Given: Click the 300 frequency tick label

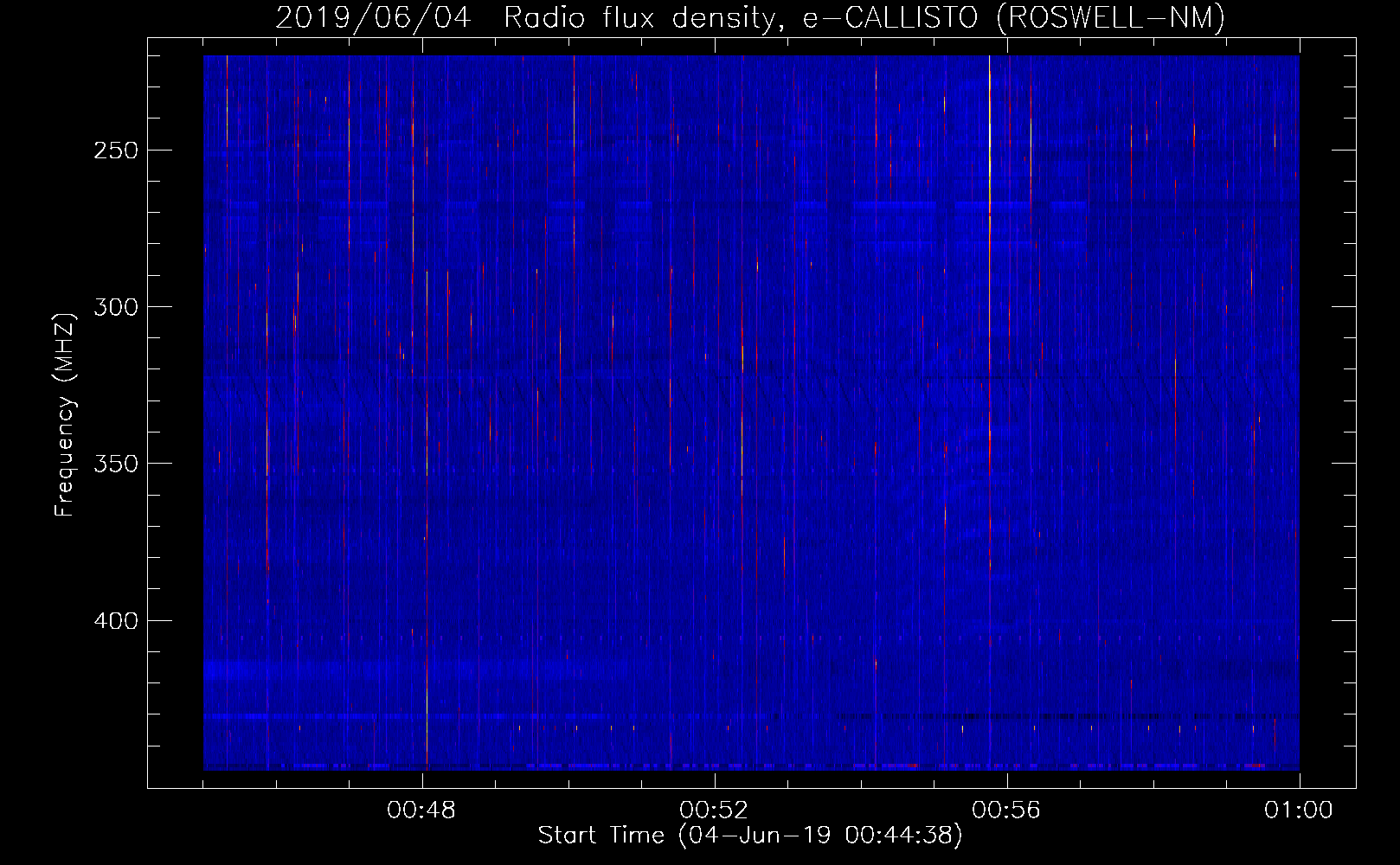Looking at the screenshot, I should pyautogui.click(x=116, y=307).
